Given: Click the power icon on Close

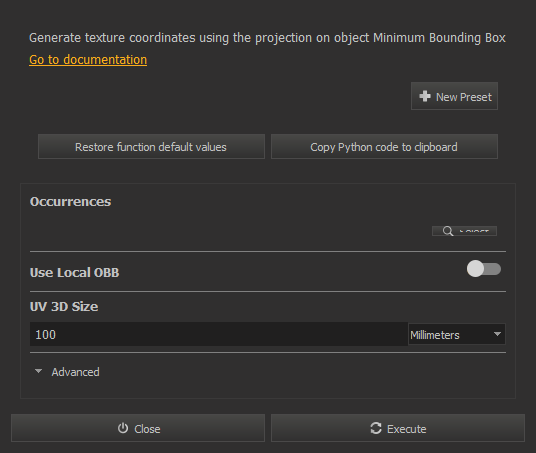Looking at the screenshot, I should tap(123, 428).
